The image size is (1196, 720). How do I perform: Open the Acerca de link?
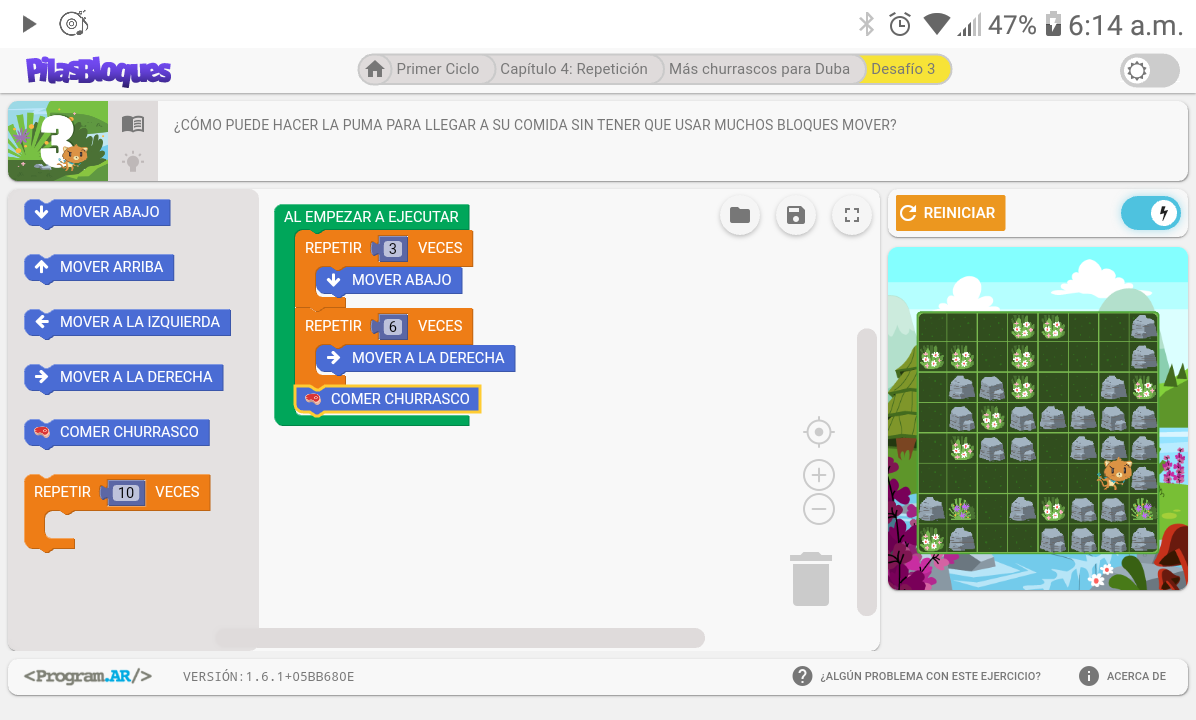tap(1123, 676)
